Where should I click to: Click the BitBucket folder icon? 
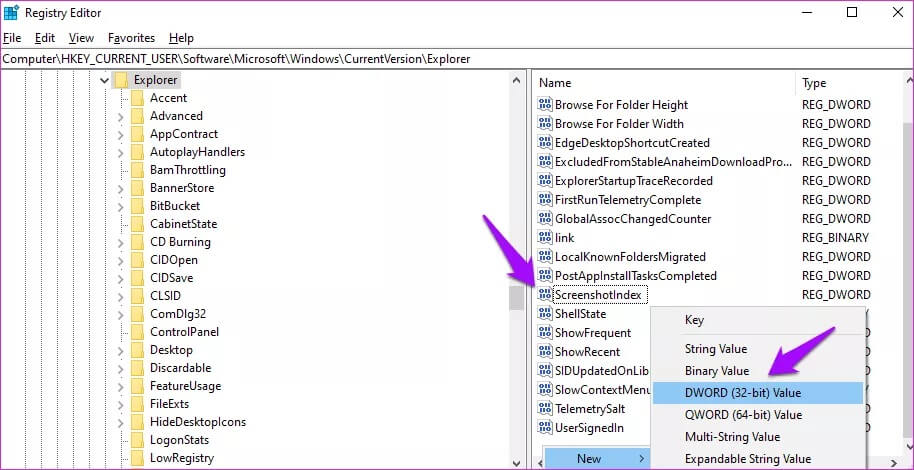click(x=137, y=206)
